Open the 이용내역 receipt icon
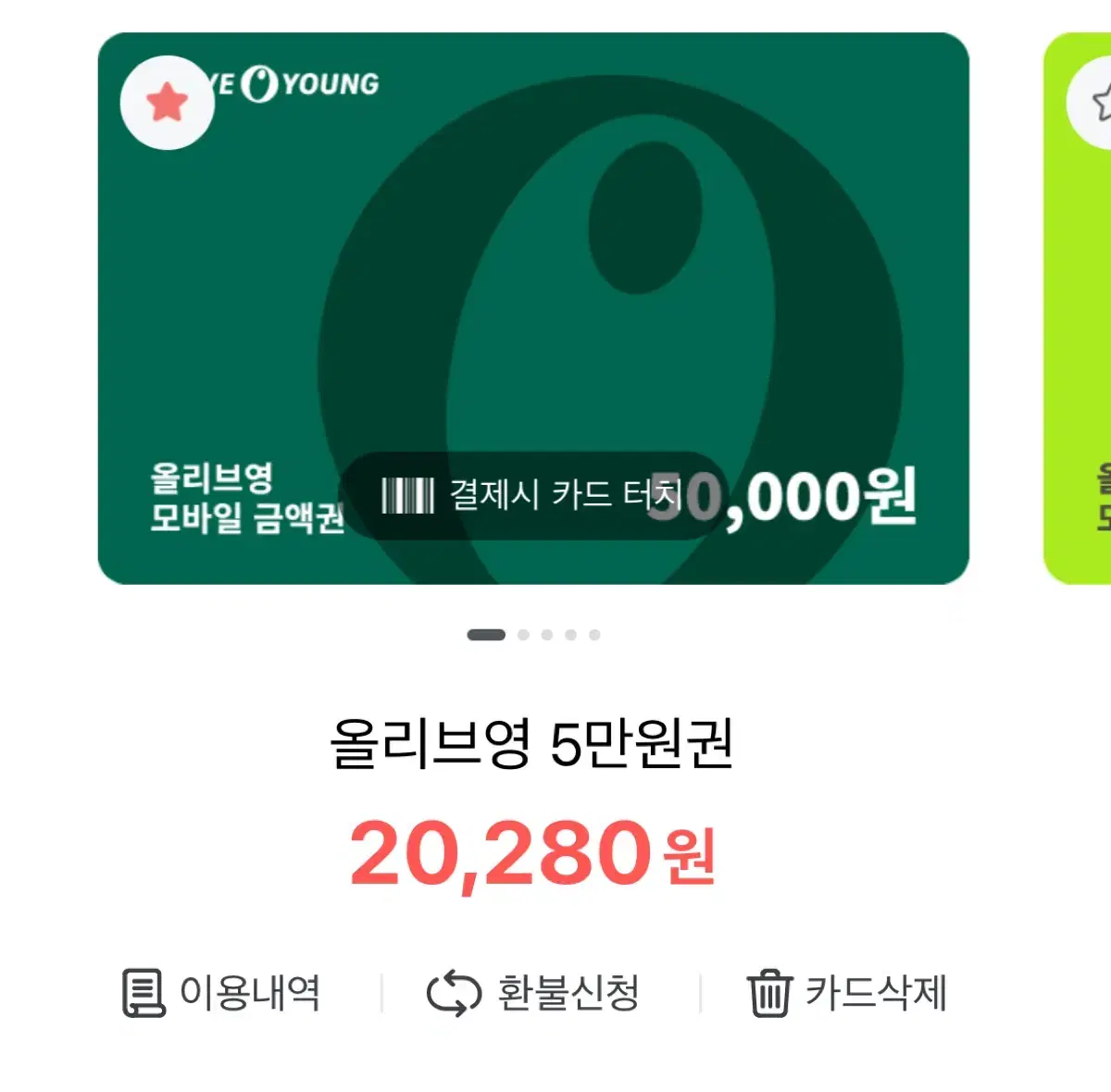The height and width of the screenshot is (1092, 1111). 144,993
